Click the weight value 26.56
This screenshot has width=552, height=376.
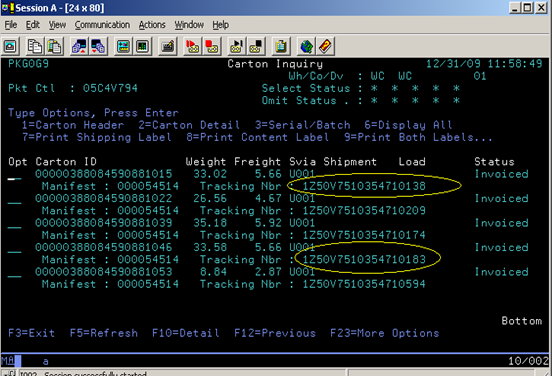coord(210,198)
